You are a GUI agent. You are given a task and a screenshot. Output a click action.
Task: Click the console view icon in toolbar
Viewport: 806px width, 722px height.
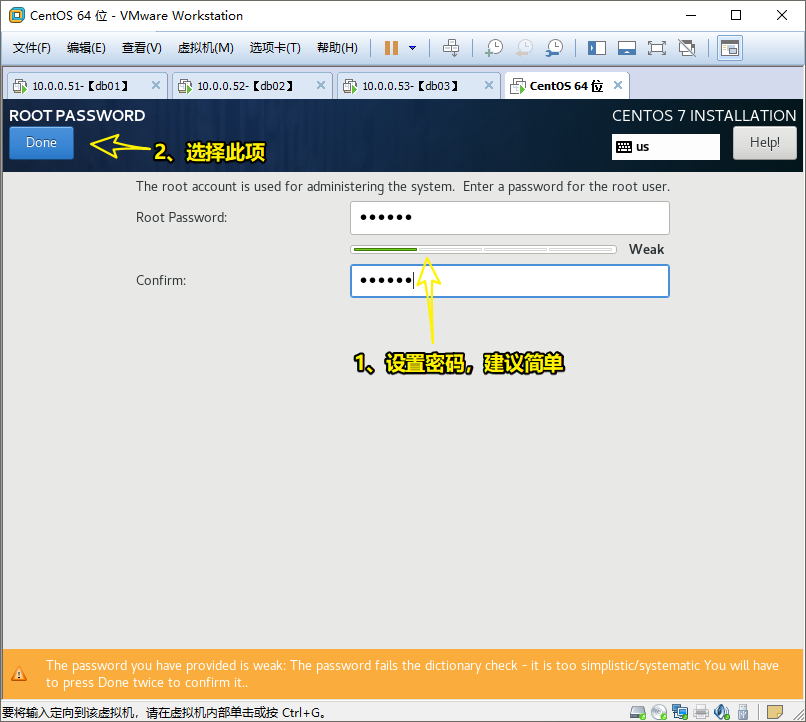point(729,48)
